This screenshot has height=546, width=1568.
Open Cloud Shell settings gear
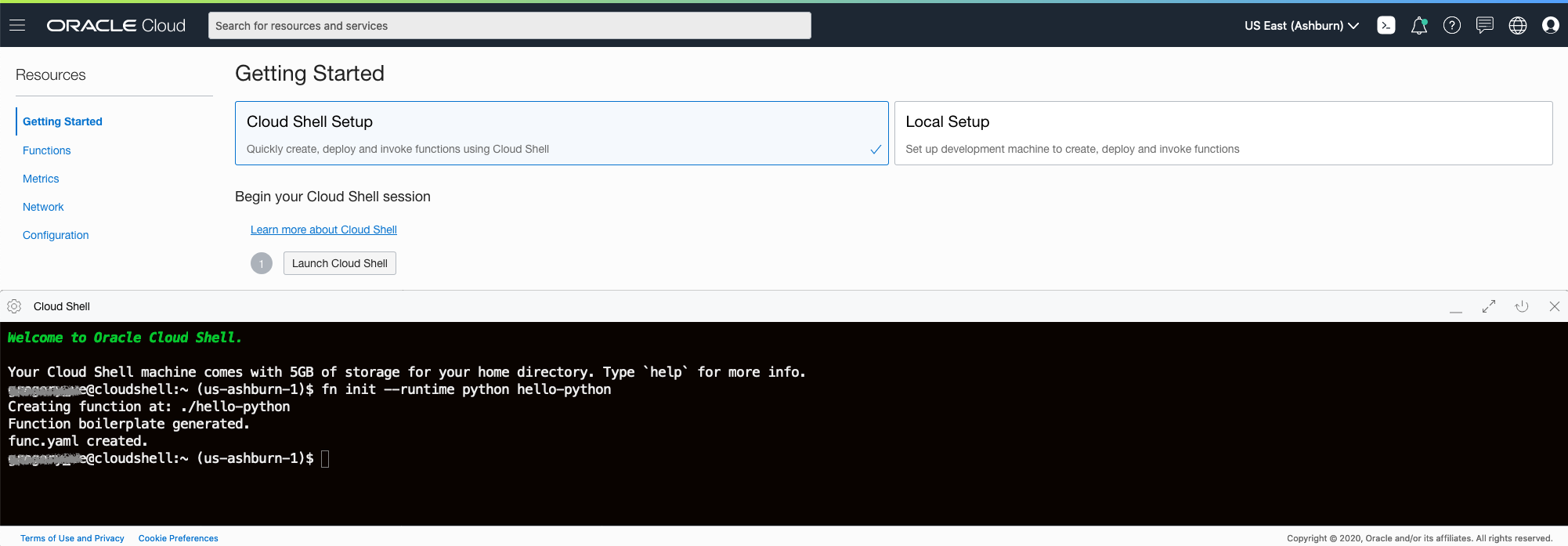coord(14,306)
